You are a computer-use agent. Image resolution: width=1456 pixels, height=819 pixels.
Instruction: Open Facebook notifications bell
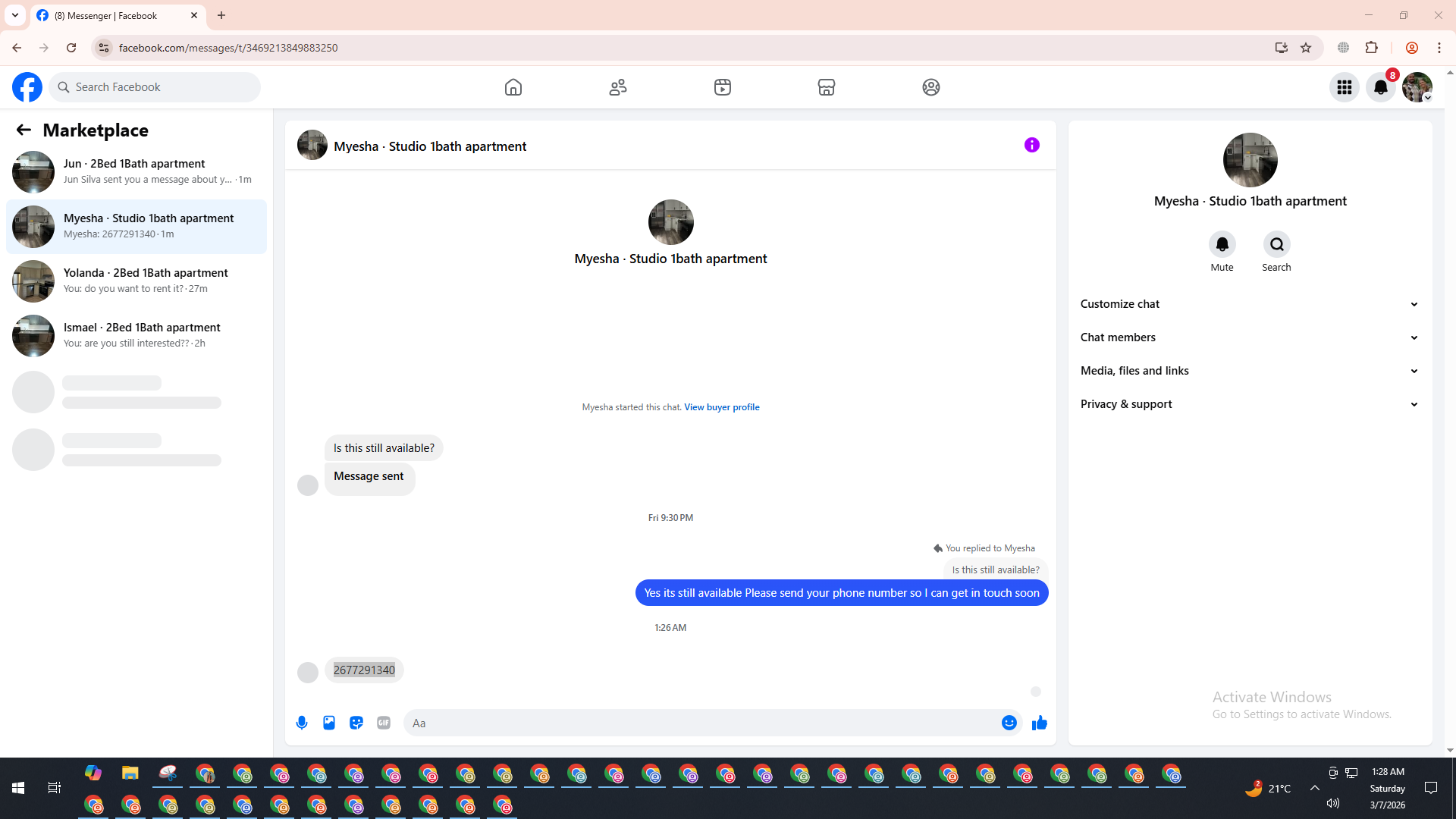[1381, 87]
